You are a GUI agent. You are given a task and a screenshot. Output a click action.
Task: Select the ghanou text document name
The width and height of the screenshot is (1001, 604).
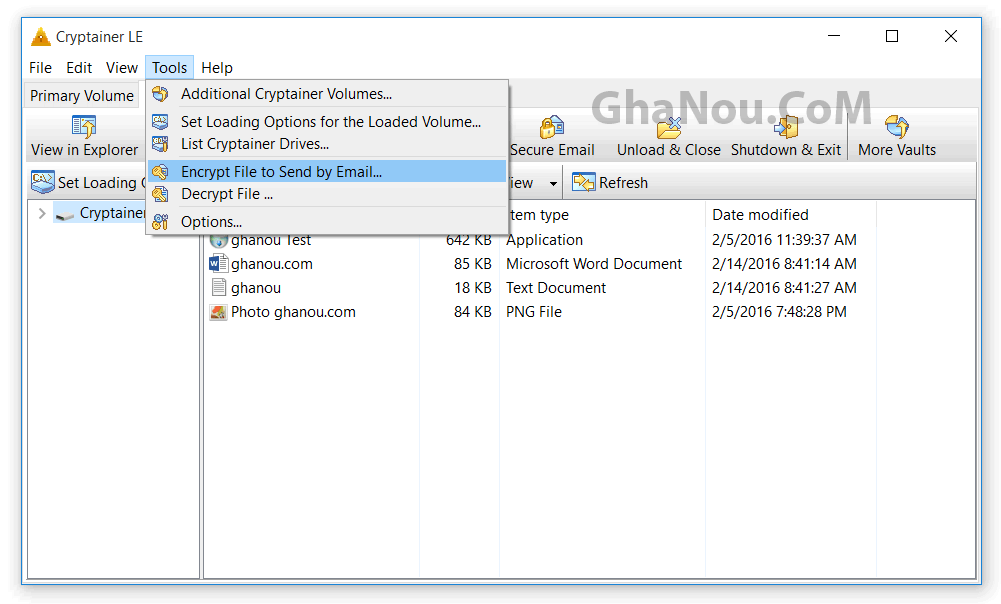pos(256,289)
